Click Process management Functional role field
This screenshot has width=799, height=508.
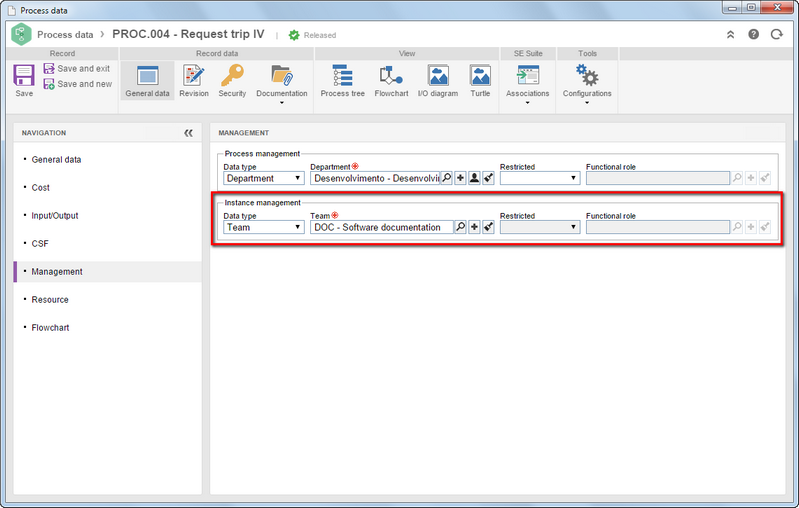657,178
